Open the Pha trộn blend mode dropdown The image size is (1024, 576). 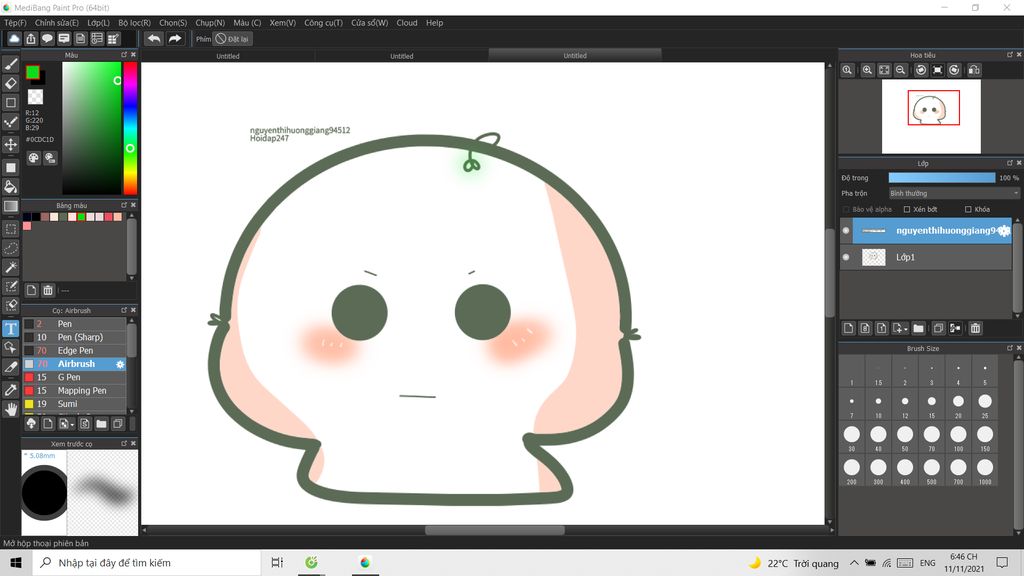(953, 193)
